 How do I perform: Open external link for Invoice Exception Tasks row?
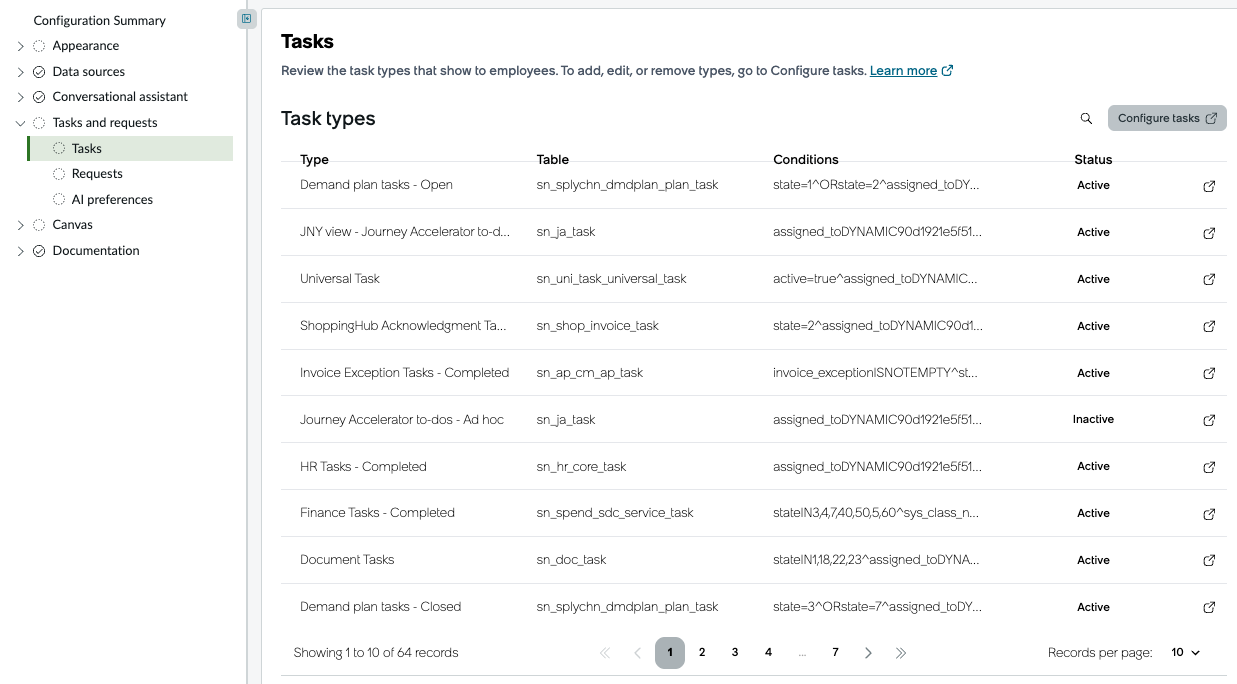pyautogui.click(x=1209, y=373)
